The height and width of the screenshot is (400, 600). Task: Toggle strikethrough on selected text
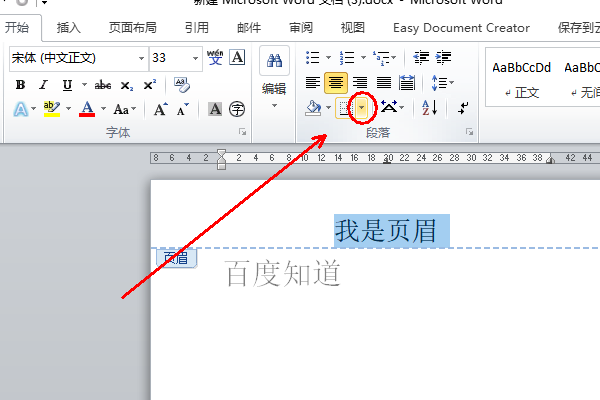[x=101, y=85]
